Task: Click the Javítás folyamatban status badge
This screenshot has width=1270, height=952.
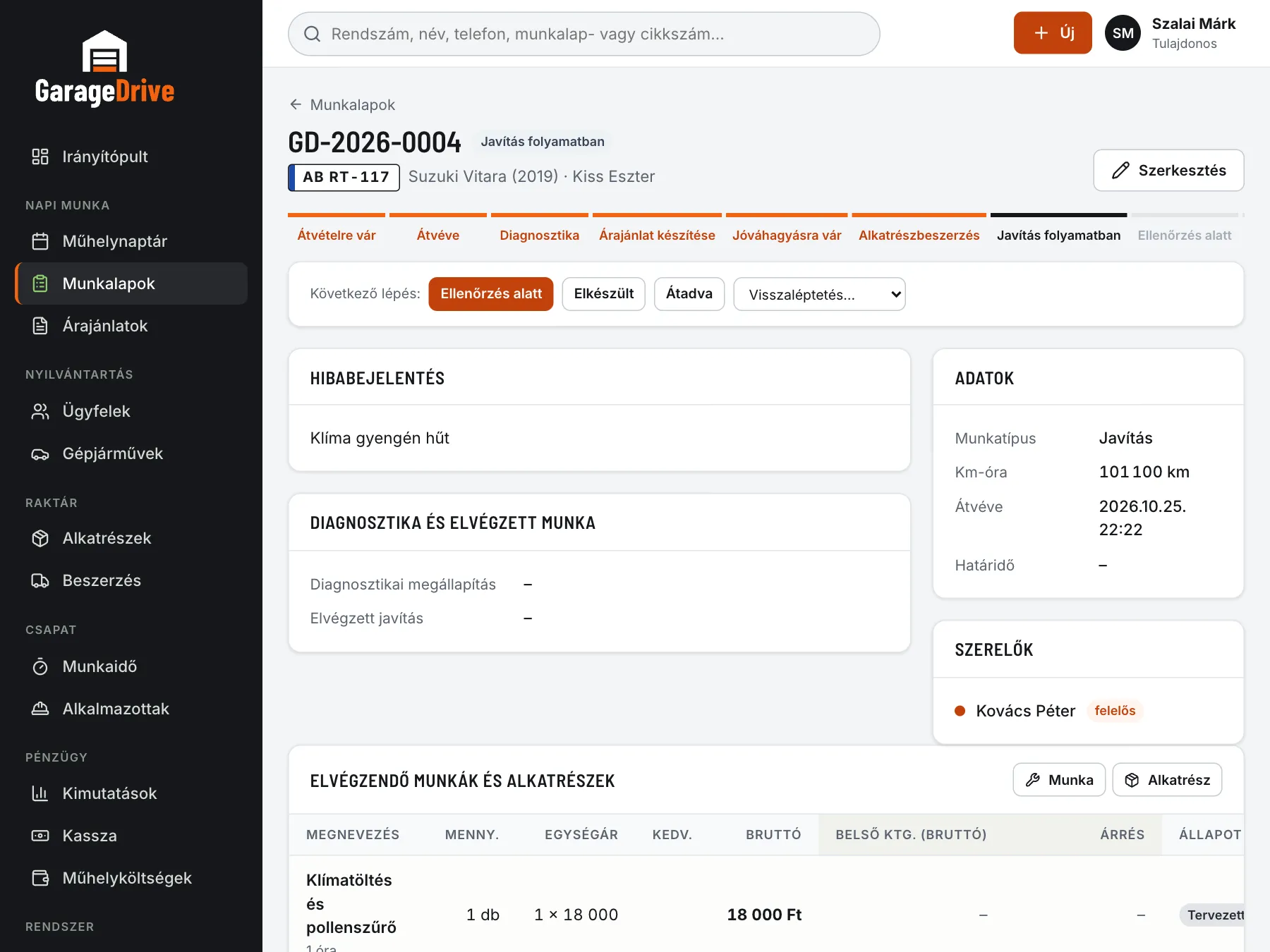Action: [x=543, y=142]
